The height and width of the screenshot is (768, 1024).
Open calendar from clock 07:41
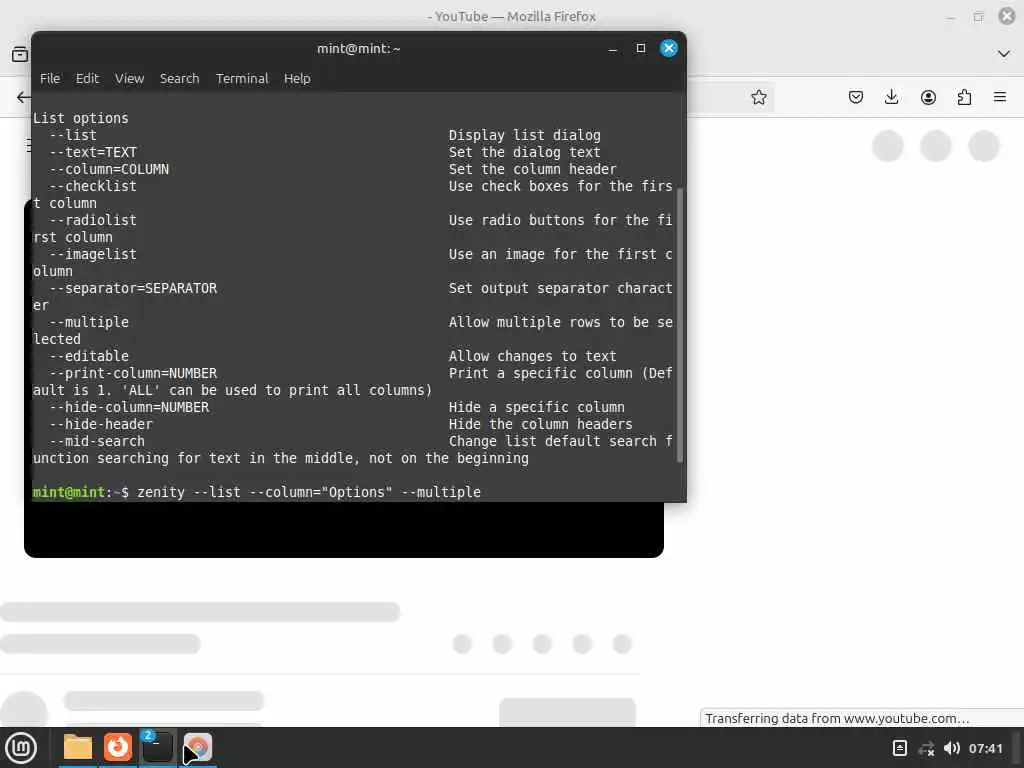pyautogui.click(x=985, y=748)
